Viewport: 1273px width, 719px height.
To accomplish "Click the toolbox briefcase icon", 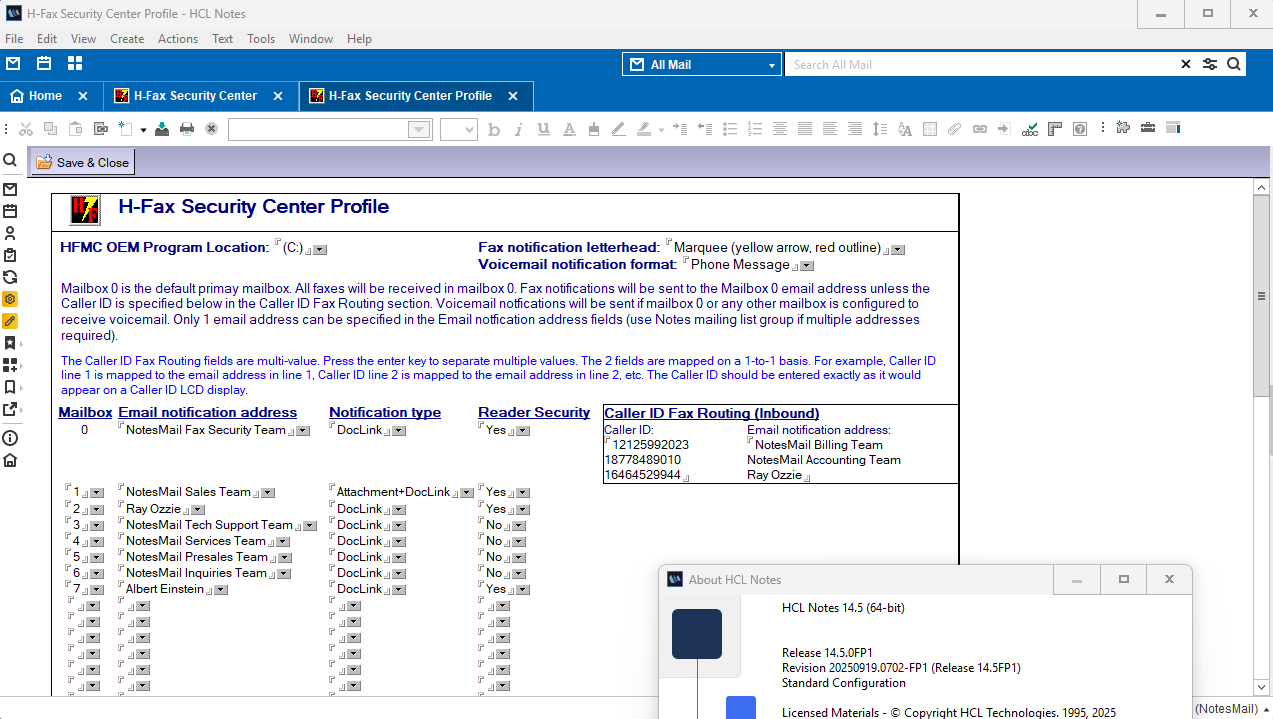I will point(1148,128).
